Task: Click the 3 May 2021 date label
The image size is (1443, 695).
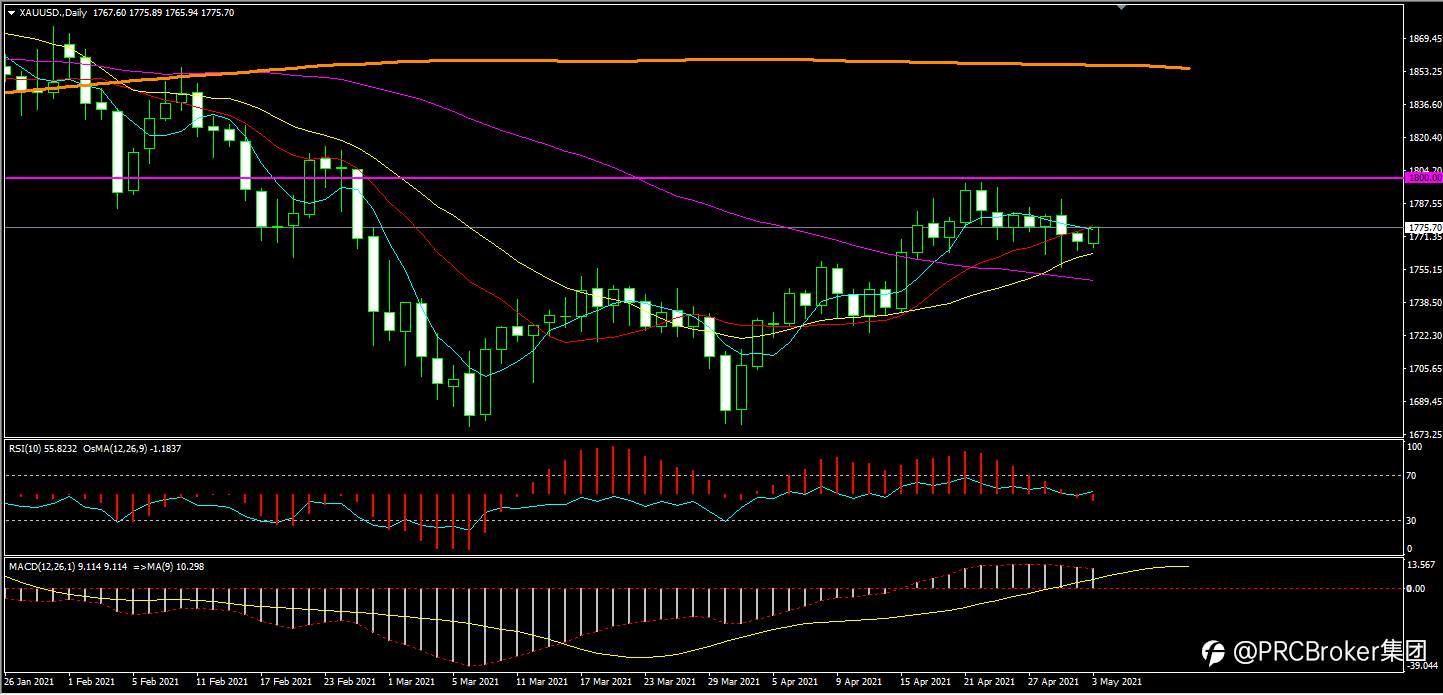Action: tap(1115, 681)
